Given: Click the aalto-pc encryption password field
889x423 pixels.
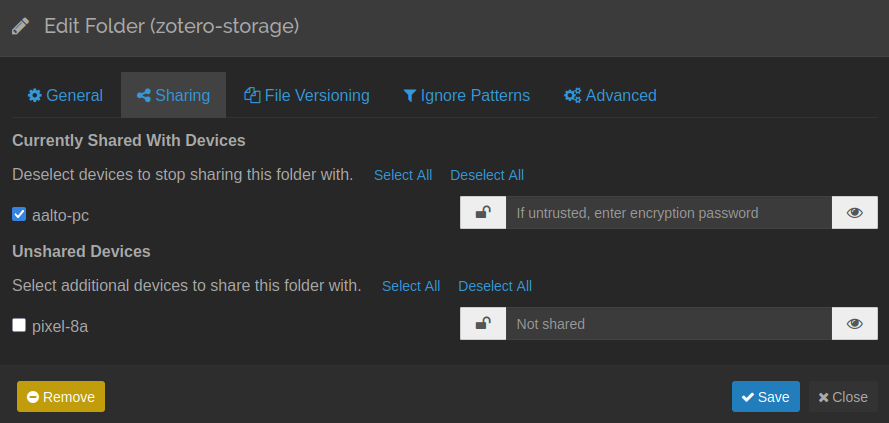Looking at the screenshot, I should pos(668,213).
